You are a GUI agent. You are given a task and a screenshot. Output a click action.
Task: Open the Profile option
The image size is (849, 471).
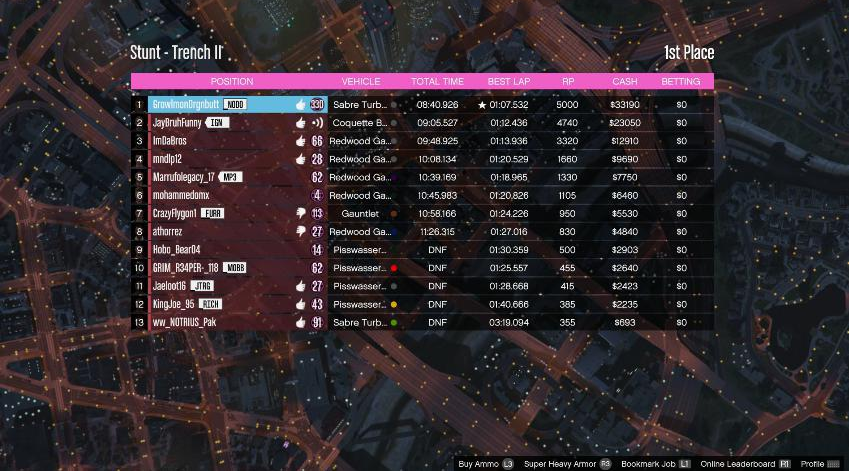click(812, 464)
